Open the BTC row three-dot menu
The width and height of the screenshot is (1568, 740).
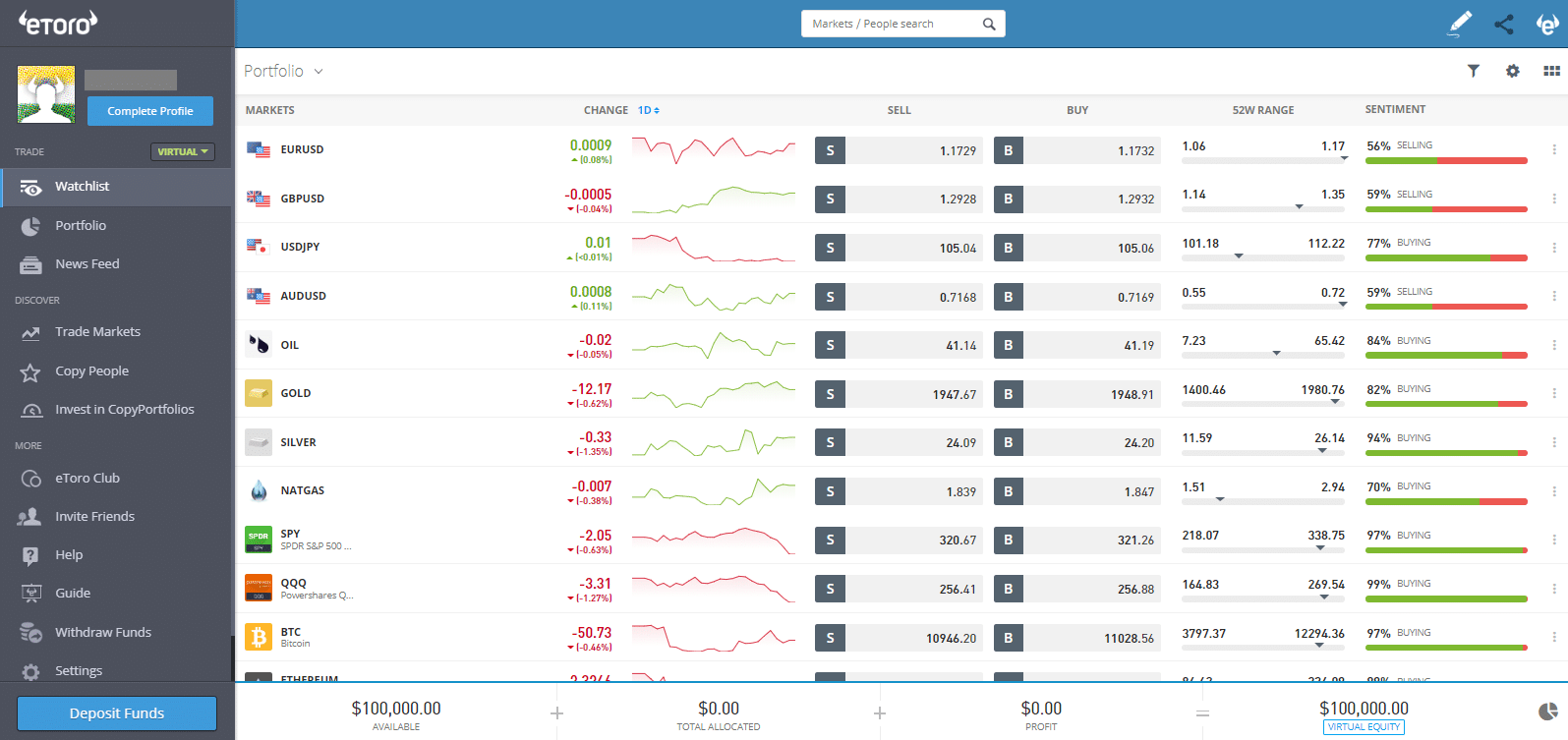tap(1554, 637)
